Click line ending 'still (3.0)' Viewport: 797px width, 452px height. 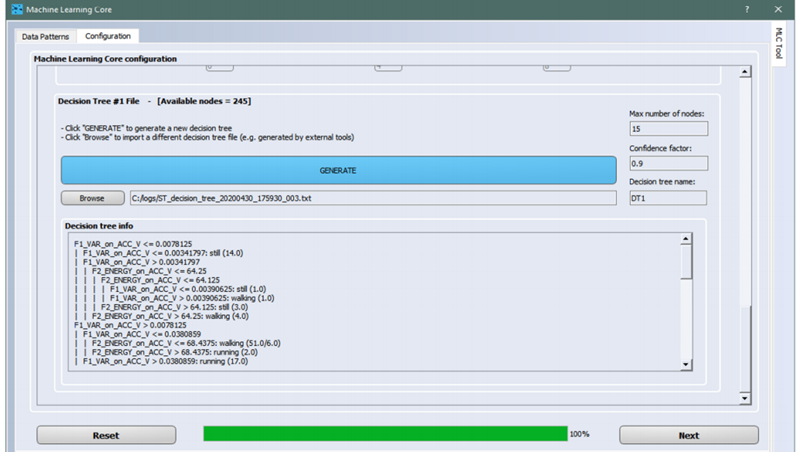174,307
